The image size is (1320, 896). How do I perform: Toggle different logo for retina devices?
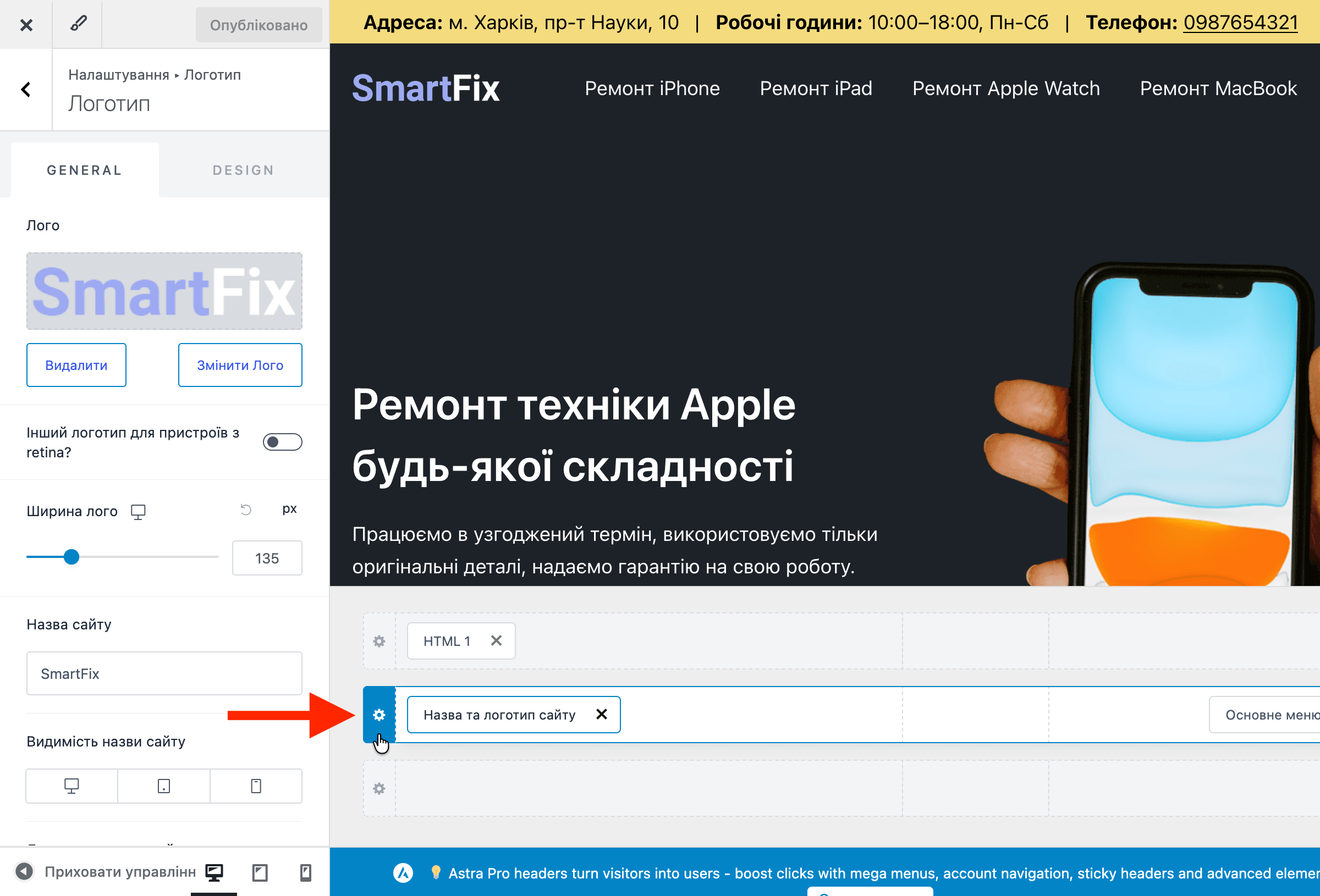(282, 442)
